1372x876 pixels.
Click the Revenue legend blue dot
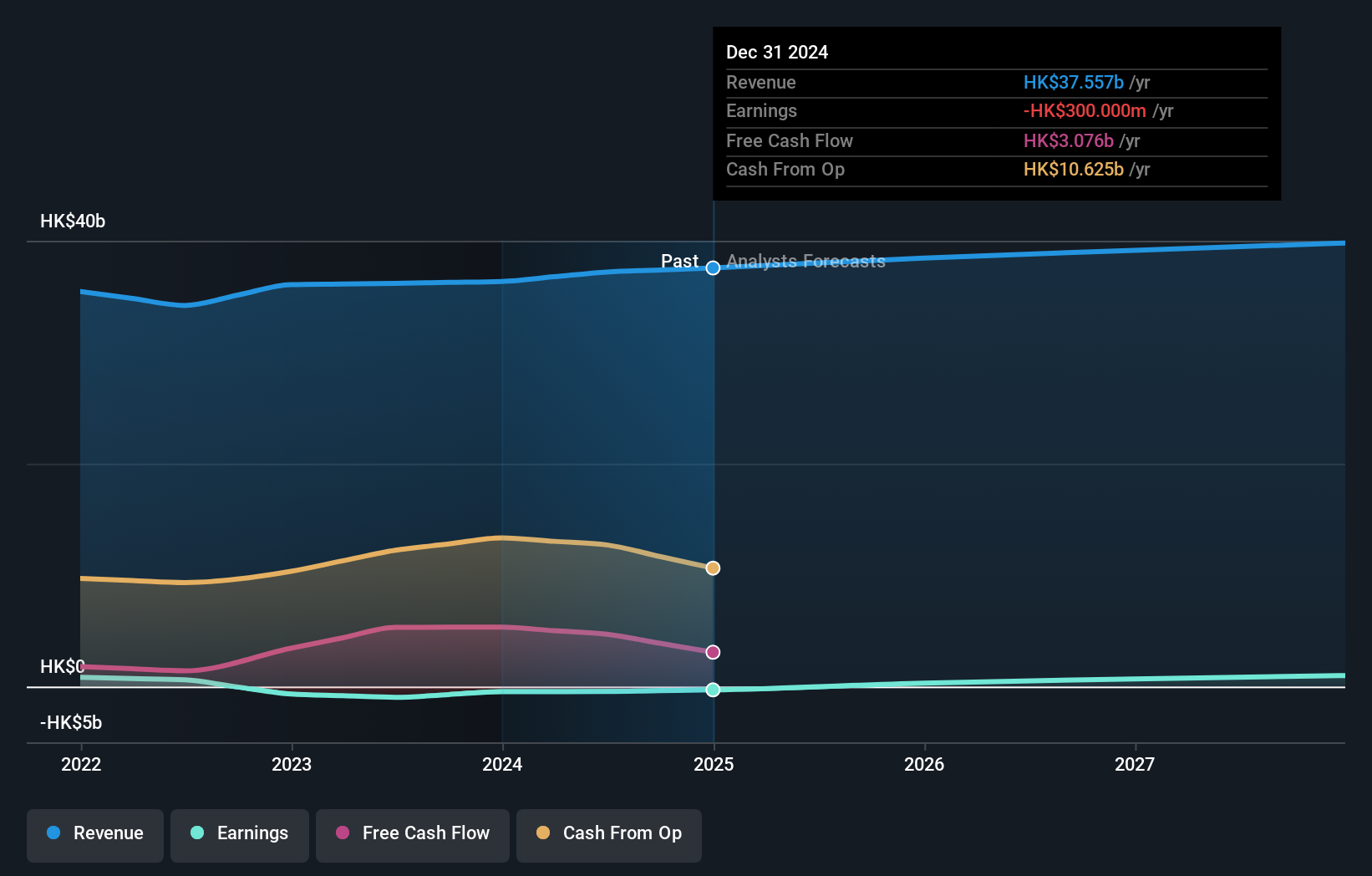[x=53, y=833]
